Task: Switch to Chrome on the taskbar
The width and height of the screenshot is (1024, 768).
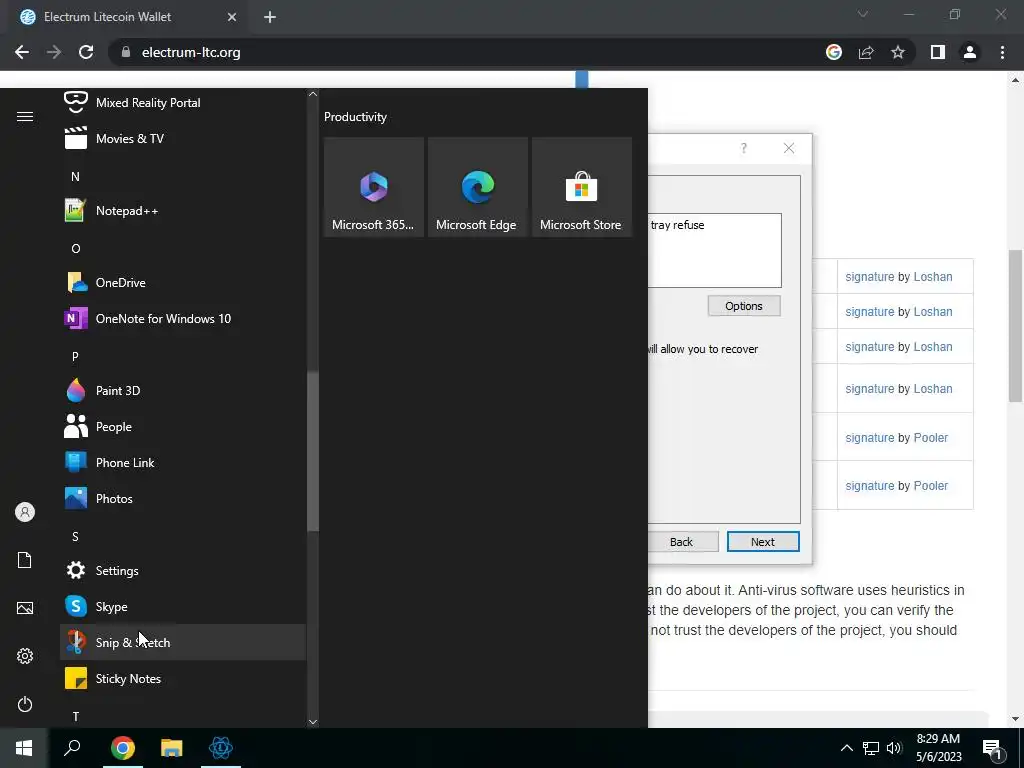Action: pyautogui.click(x=123, y=748)
